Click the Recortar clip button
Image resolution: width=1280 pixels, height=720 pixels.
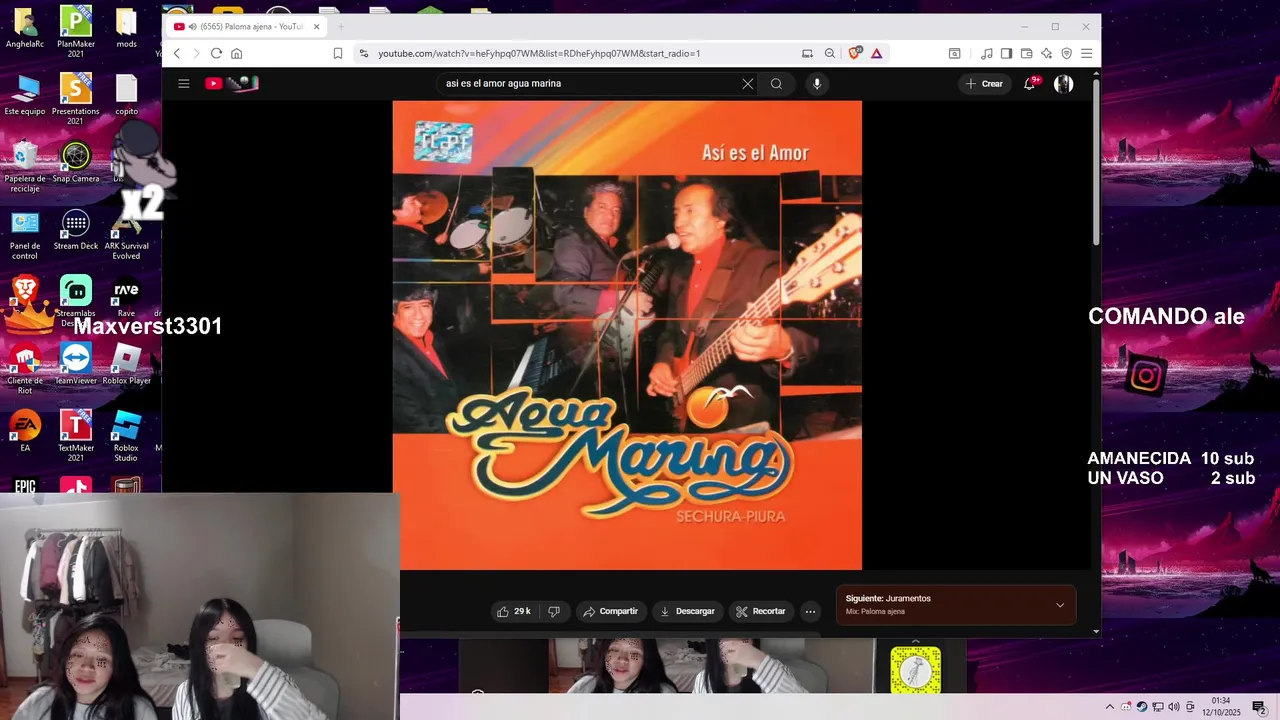761,611
